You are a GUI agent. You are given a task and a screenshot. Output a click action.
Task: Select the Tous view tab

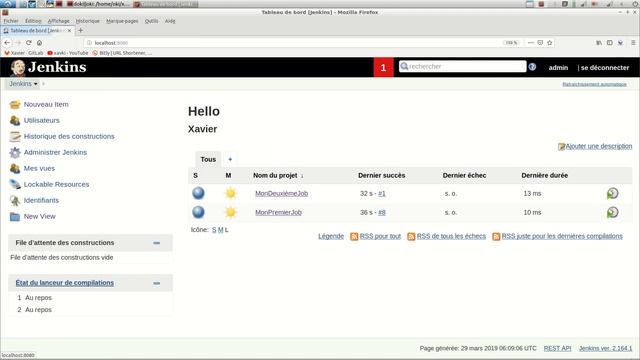point(208,159)
